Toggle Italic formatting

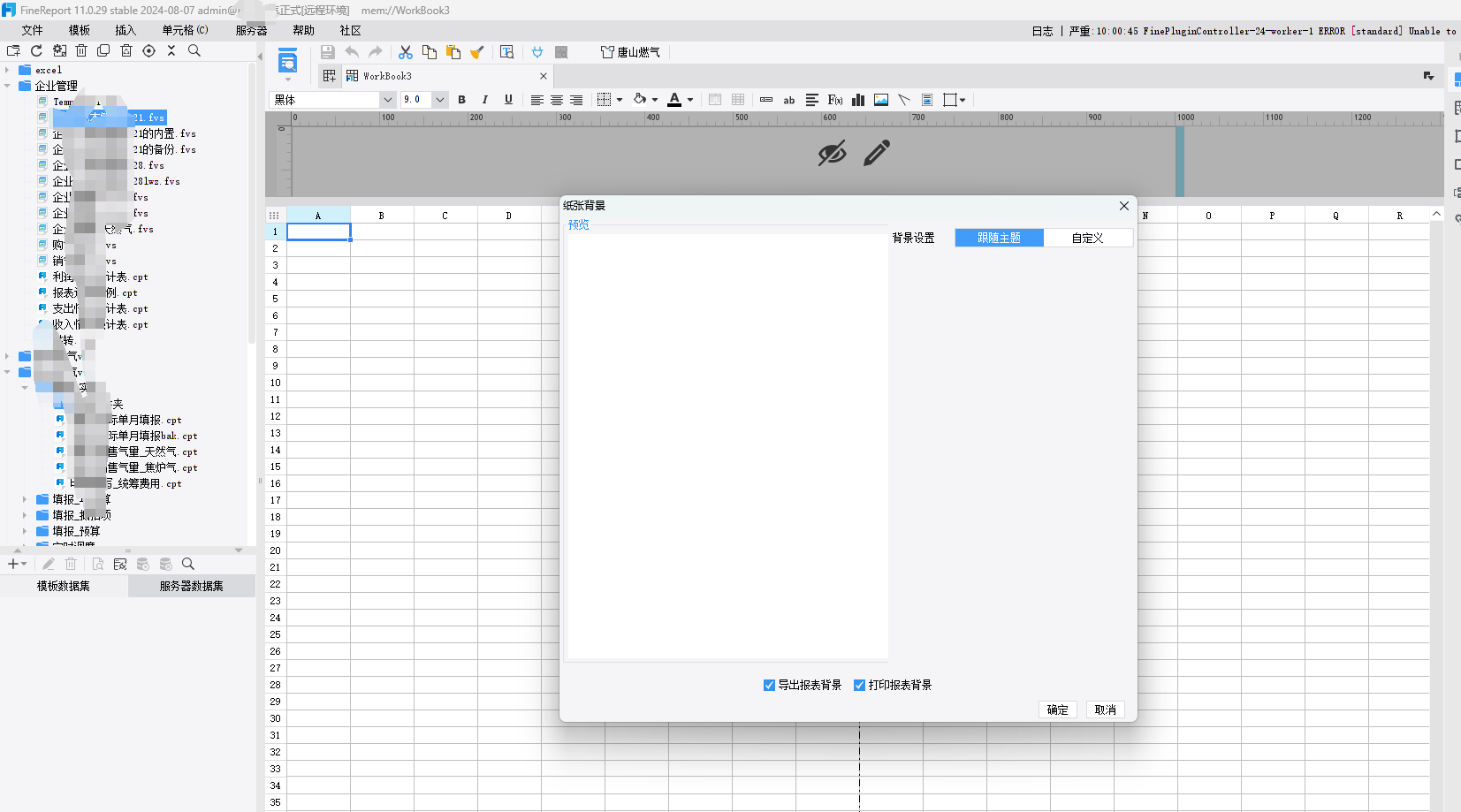[x=484, y=100]
